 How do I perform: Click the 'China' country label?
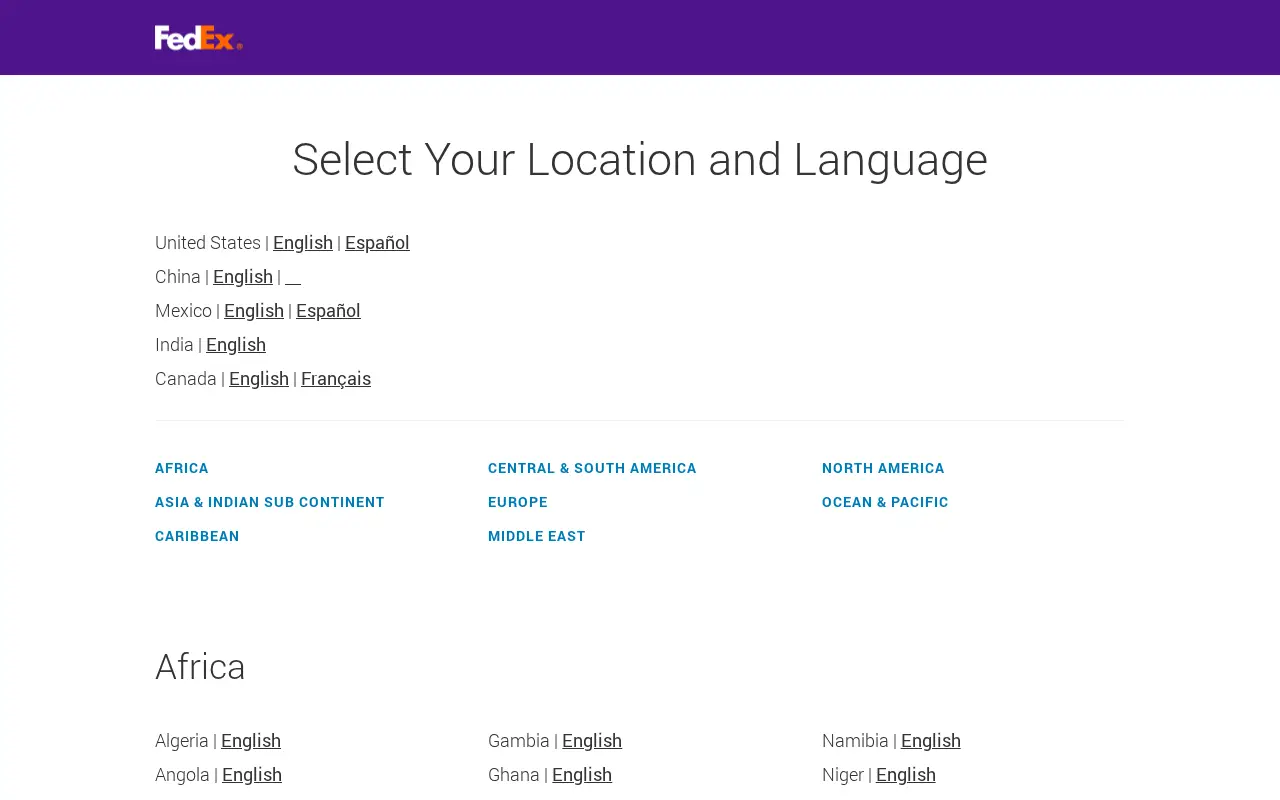[178, 276]
